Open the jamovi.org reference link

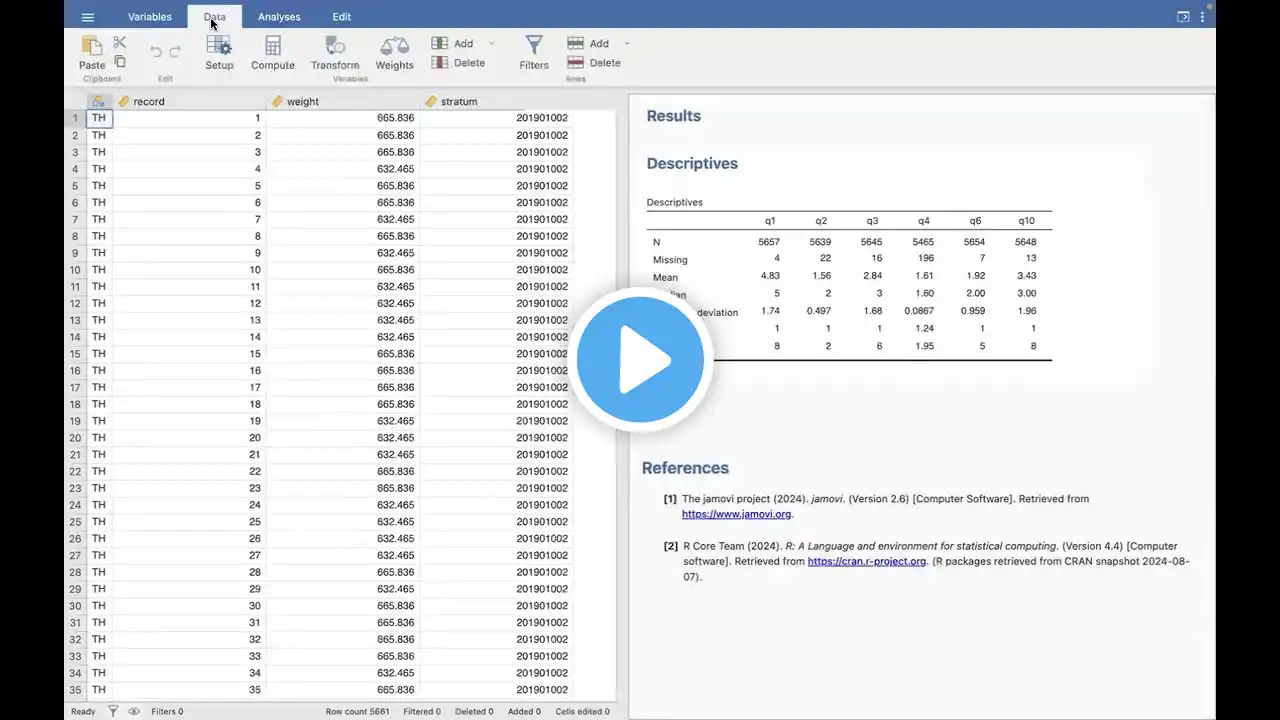pos(736,514)
